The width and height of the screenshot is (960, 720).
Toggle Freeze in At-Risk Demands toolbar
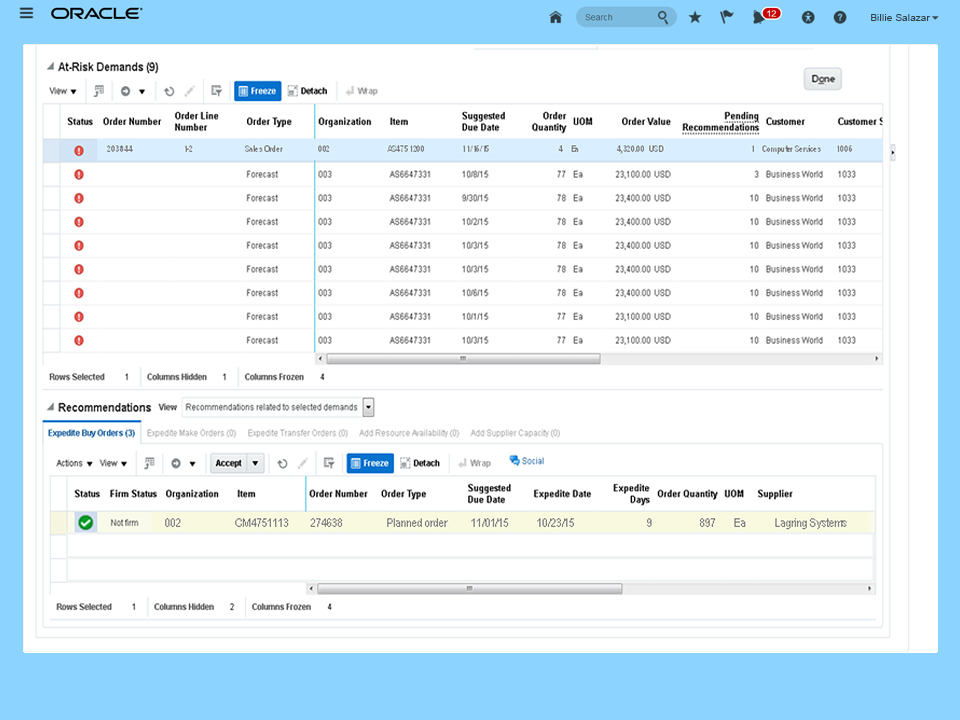(x=258, y=91)
